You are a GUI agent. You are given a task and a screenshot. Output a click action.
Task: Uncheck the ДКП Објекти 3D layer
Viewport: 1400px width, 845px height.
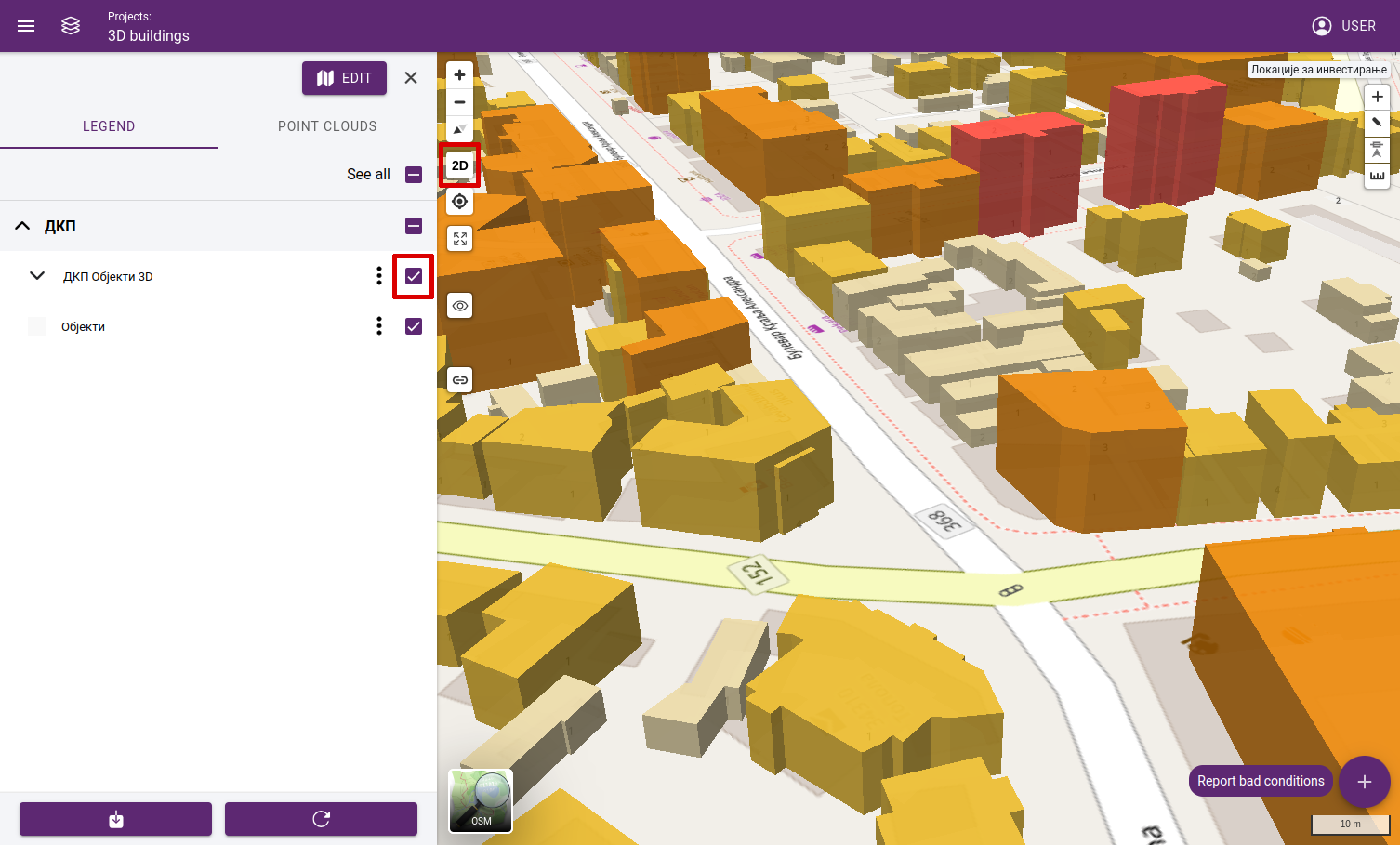pyautogui.click(x=414, y=276)
